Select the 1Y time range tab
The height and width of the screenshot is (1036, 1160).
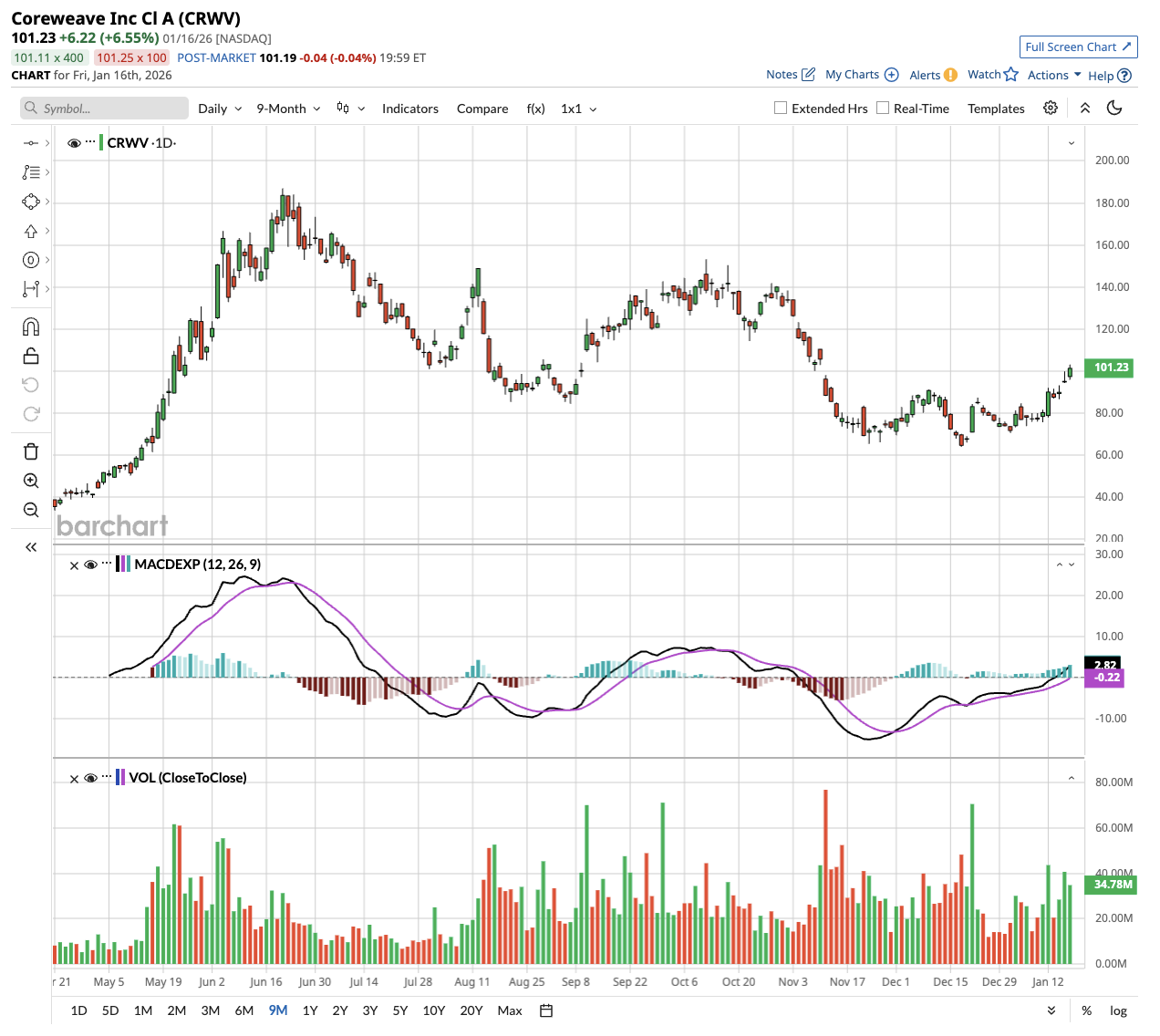(310, 1010)
